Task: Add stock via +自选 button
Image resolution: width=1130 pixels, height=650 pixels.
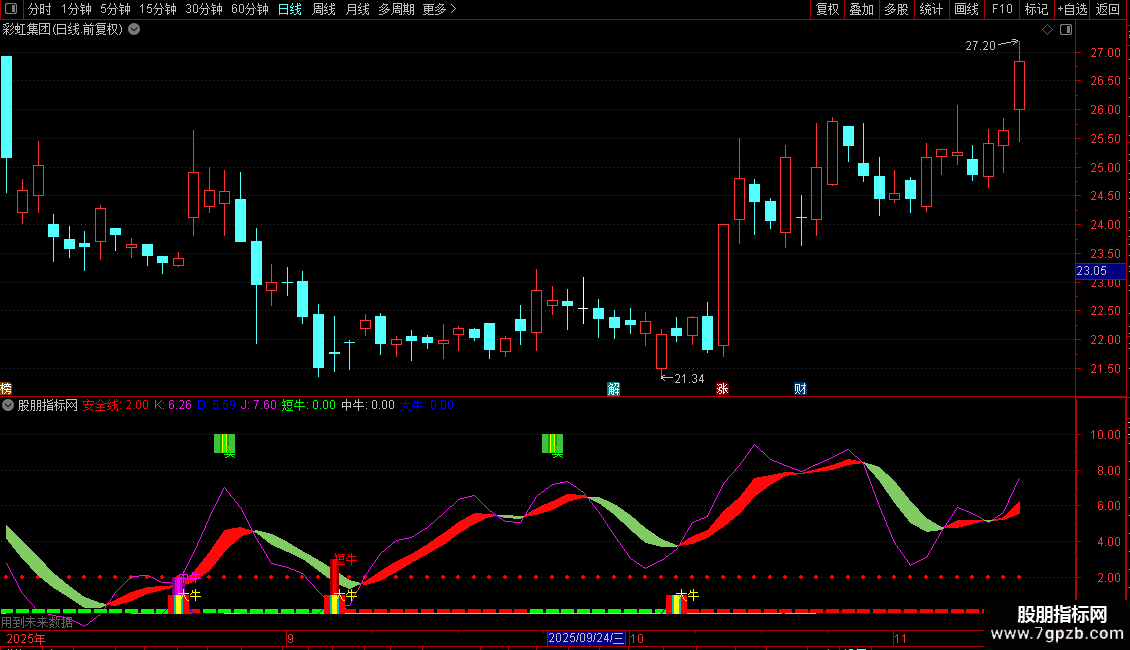Action: [x=1072, y=9]
